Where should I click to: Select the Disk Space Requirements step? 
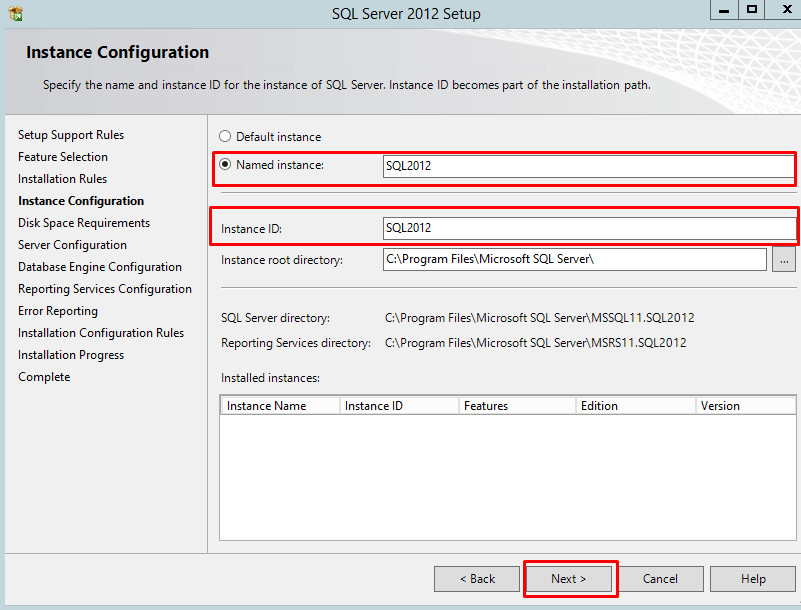pos(84,223)
